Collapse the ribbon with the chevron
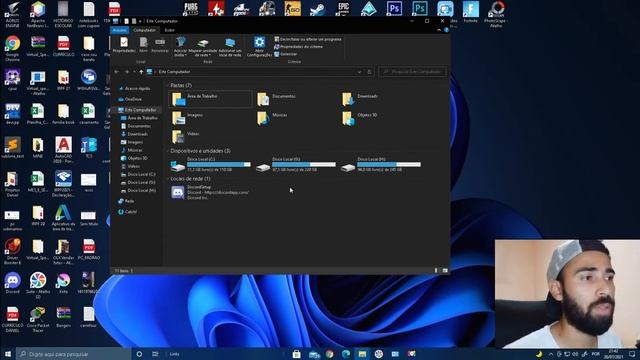640x360 pixels. click(x=439, y=30)
